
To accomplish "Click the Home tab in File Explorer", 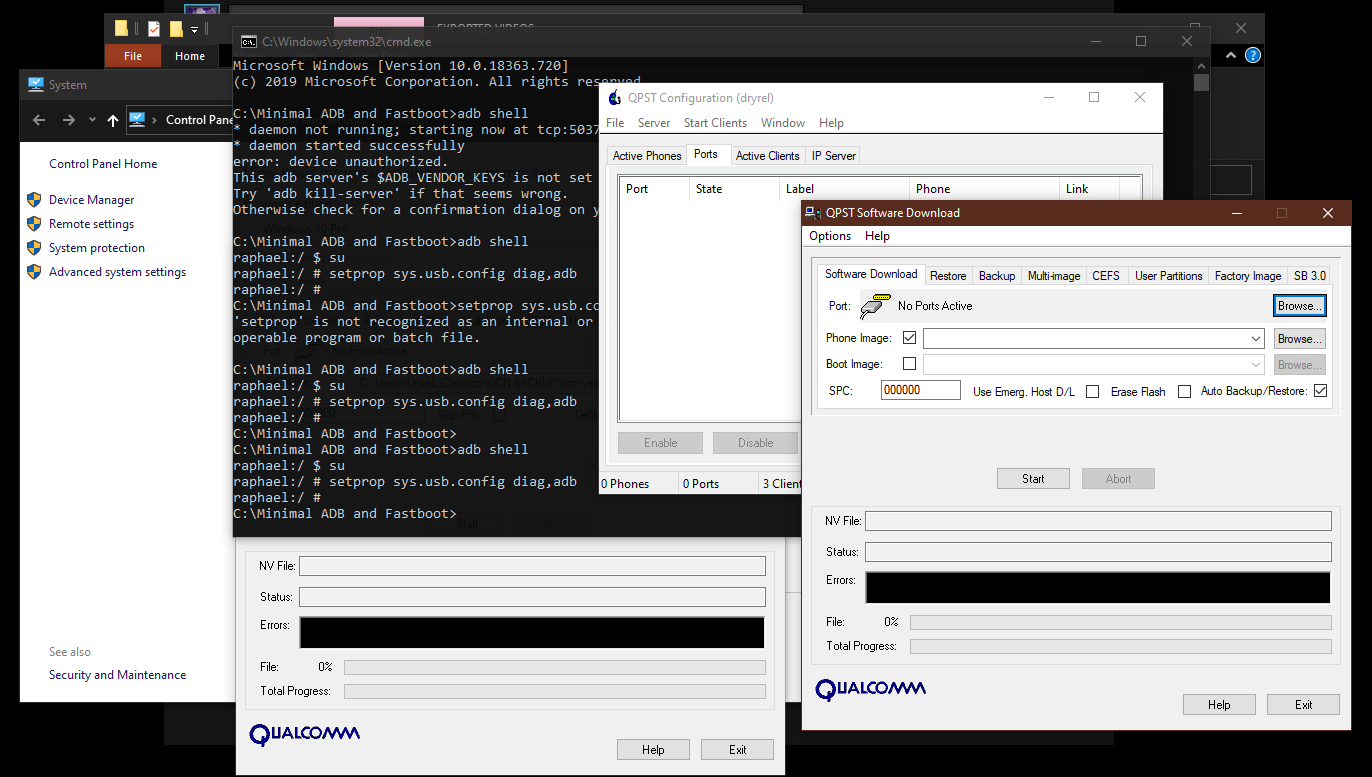I will coord(190,56).
